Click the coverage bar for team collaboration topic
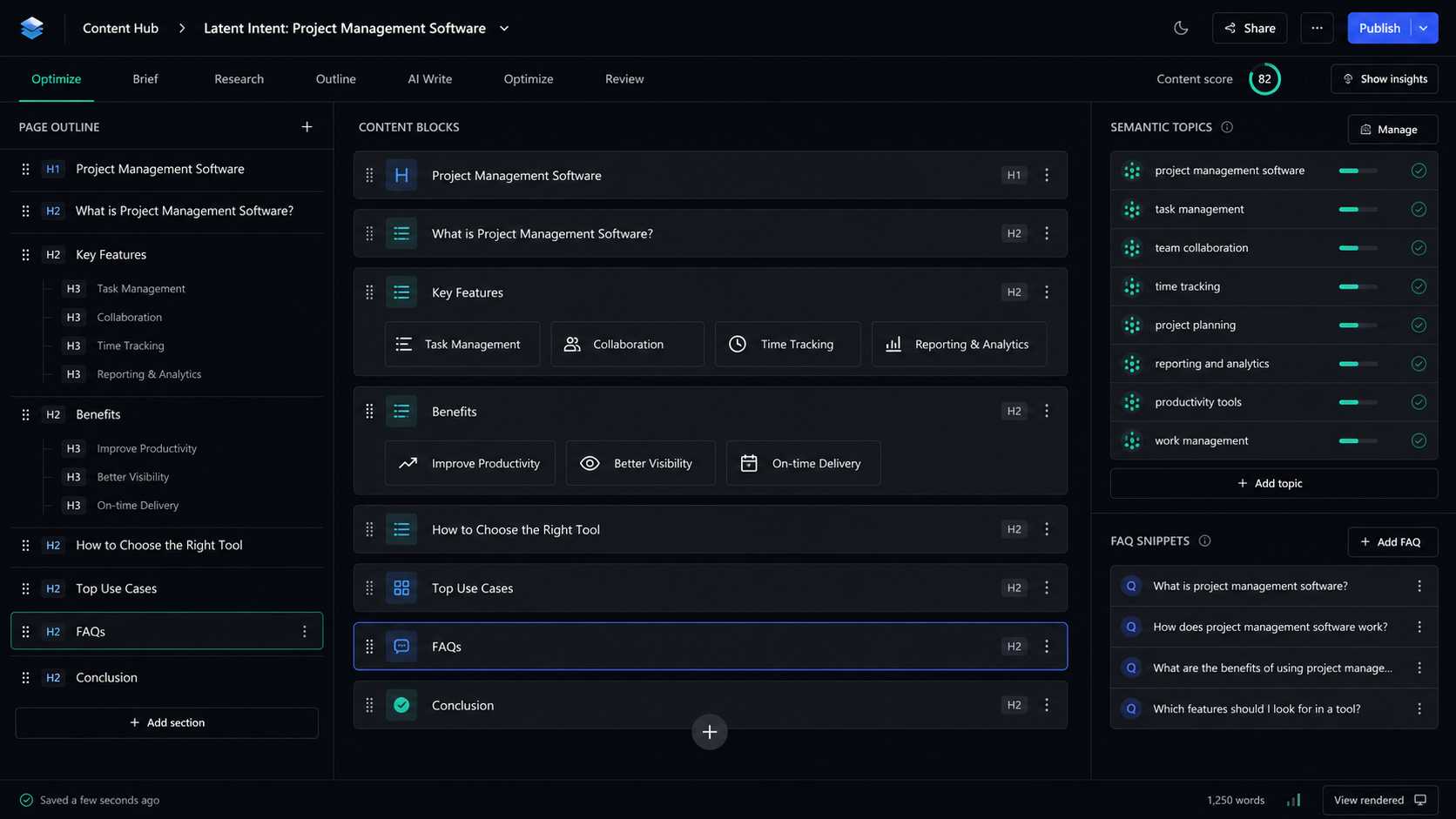The image size is (1456, 819). tap(1358, 248)
